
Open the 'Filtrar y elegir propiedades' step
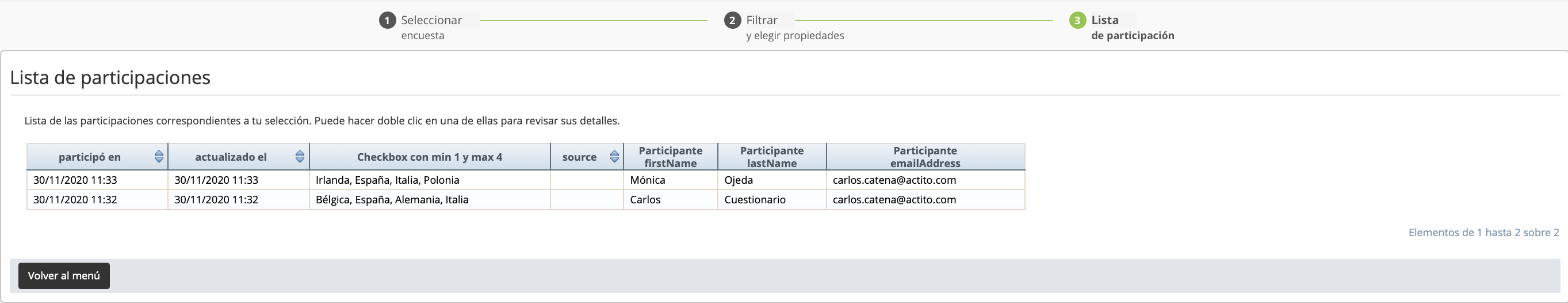pos(794,27)
